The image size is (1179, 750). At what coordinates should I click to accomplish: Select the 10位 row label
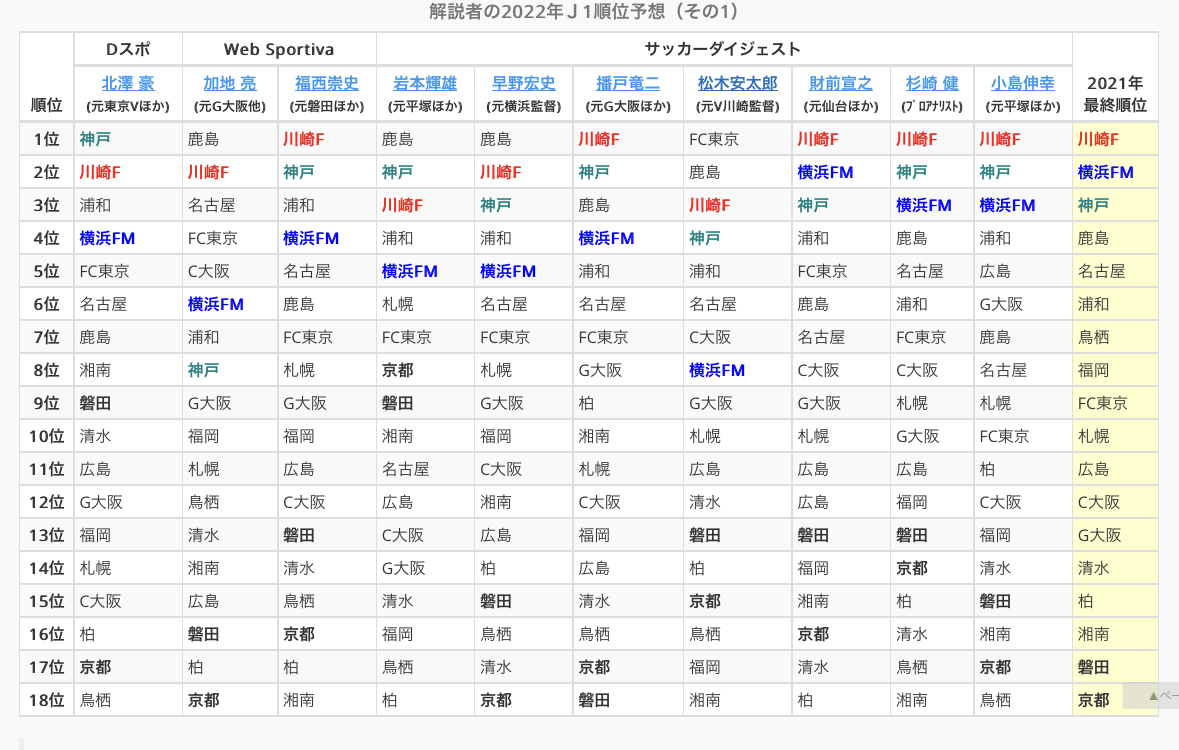[46, 436]
